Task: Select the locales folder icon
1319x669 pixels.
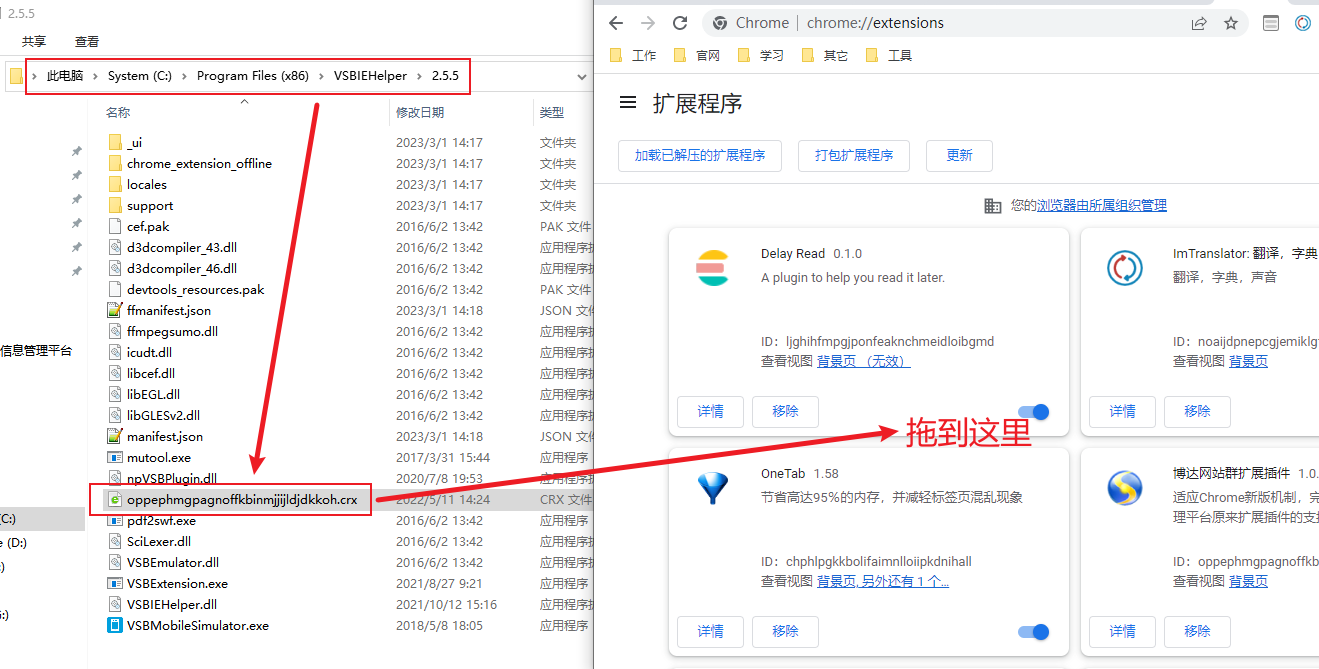Action: 115,185
